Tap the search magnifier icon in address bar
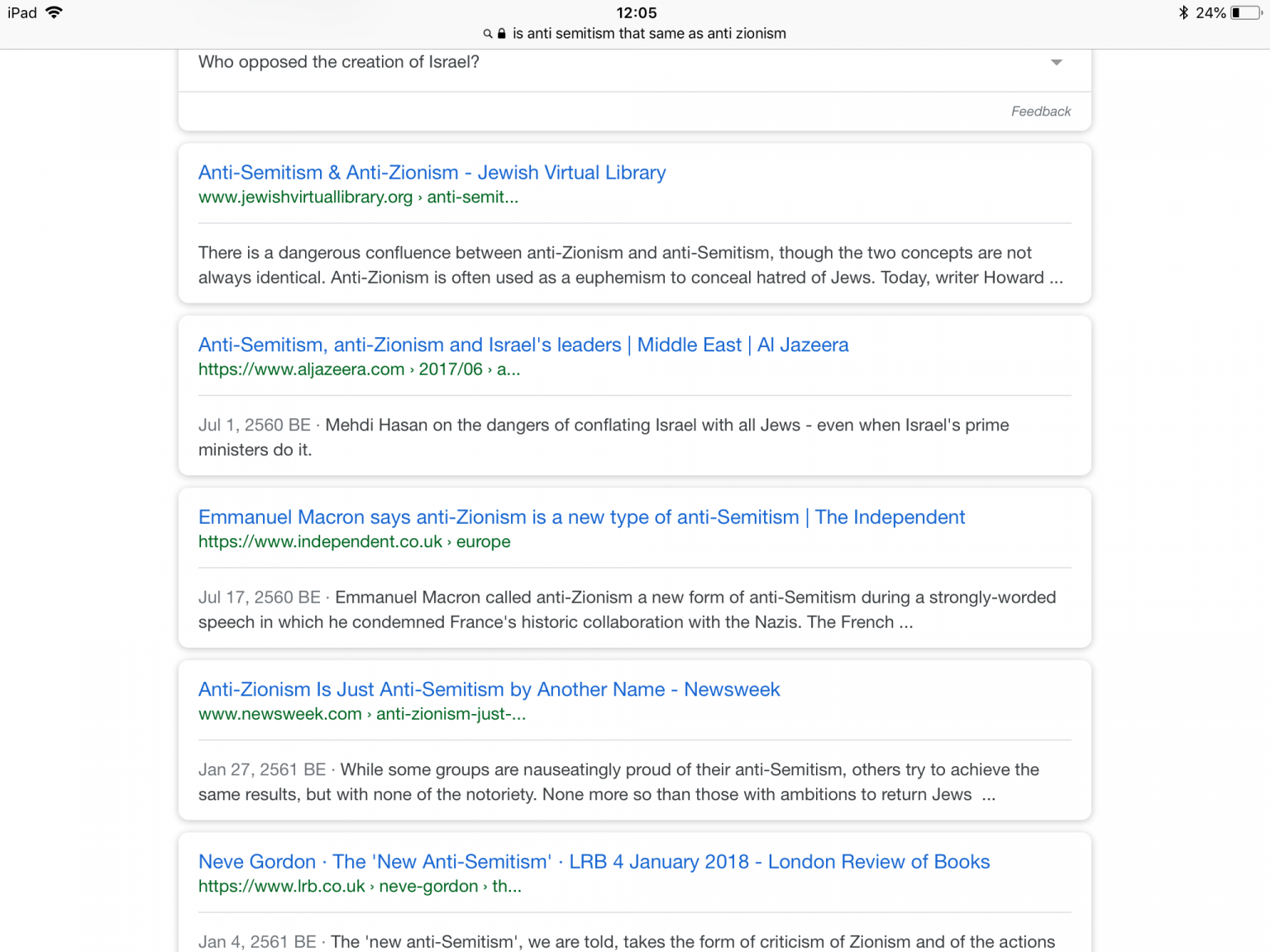Screen dimensions: 1270x952 pos(488,34)
